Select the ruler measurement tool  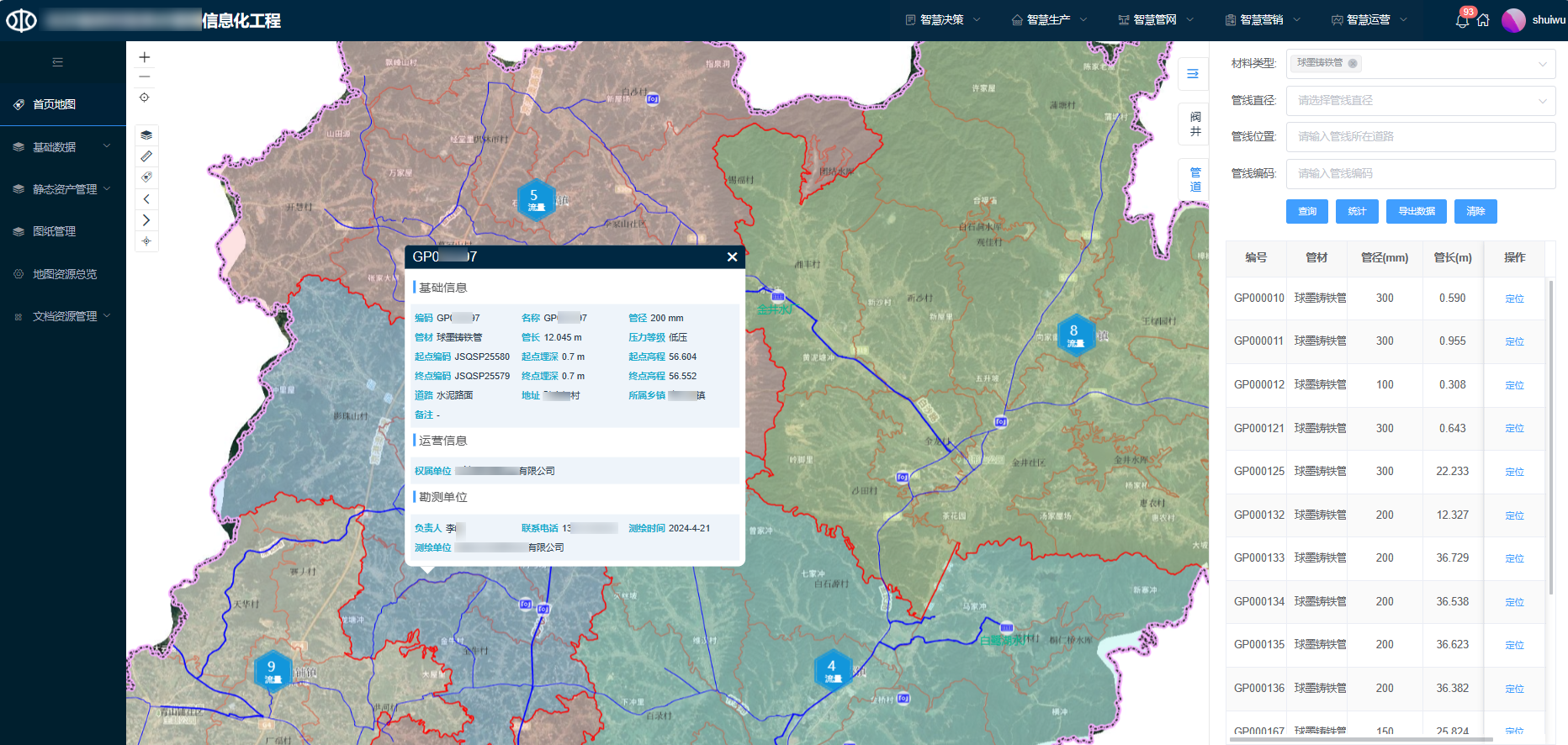(146, 156)
